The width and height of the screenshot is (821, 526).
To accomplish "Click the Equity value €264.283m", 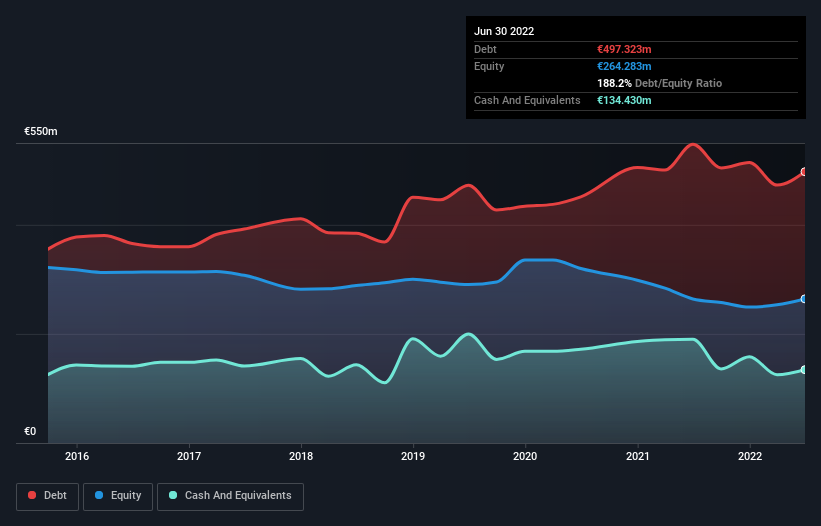I will pos(624,66).
